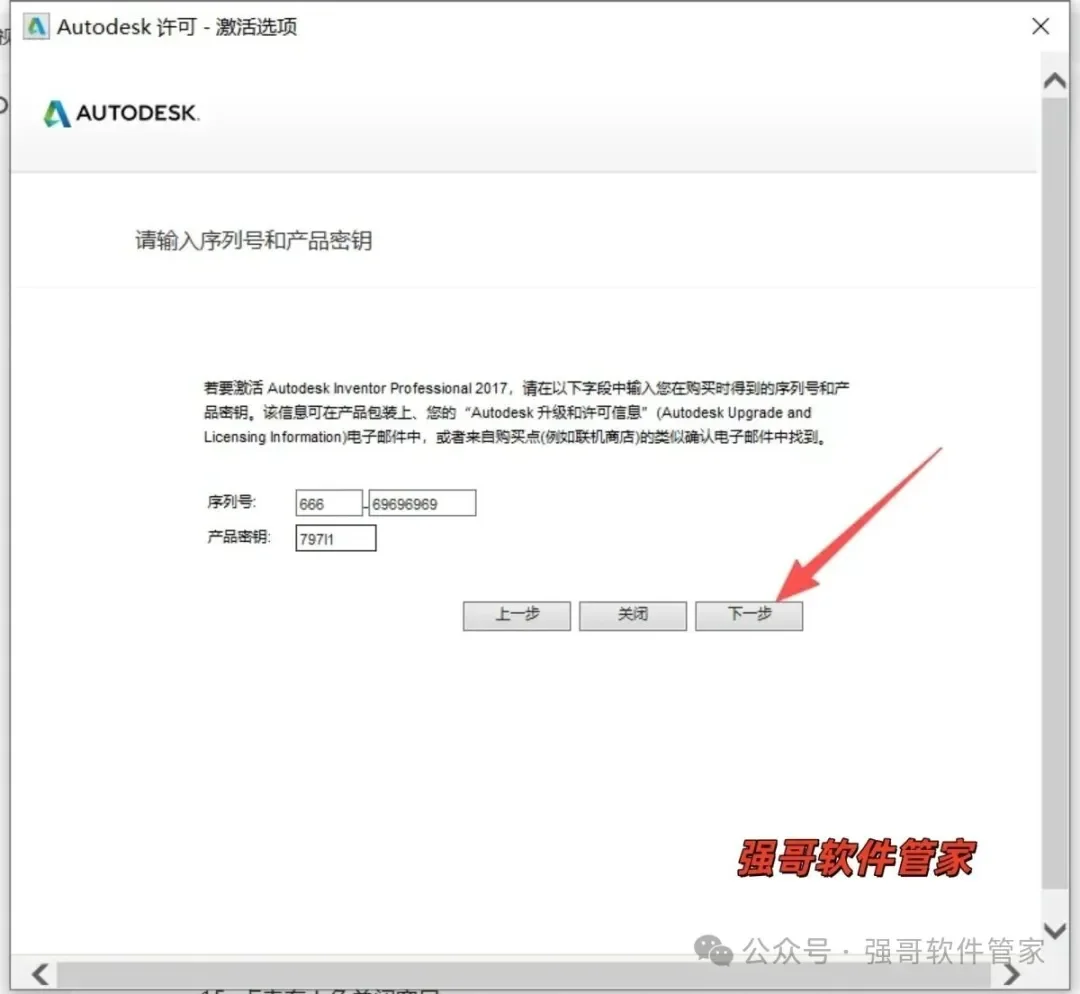Click the 上一步 (Back) button
Image resolution: width=1080 pixels, height=994 pixels.
[517, 615]
